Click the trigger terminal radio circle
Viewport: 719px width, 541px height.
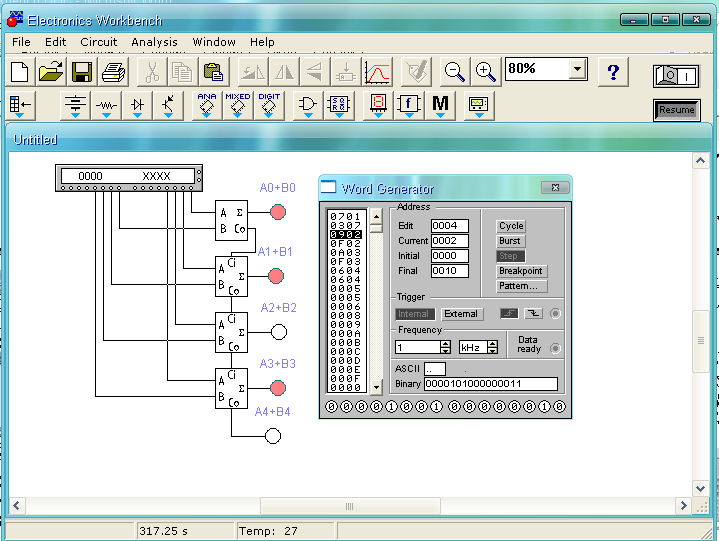555,314
